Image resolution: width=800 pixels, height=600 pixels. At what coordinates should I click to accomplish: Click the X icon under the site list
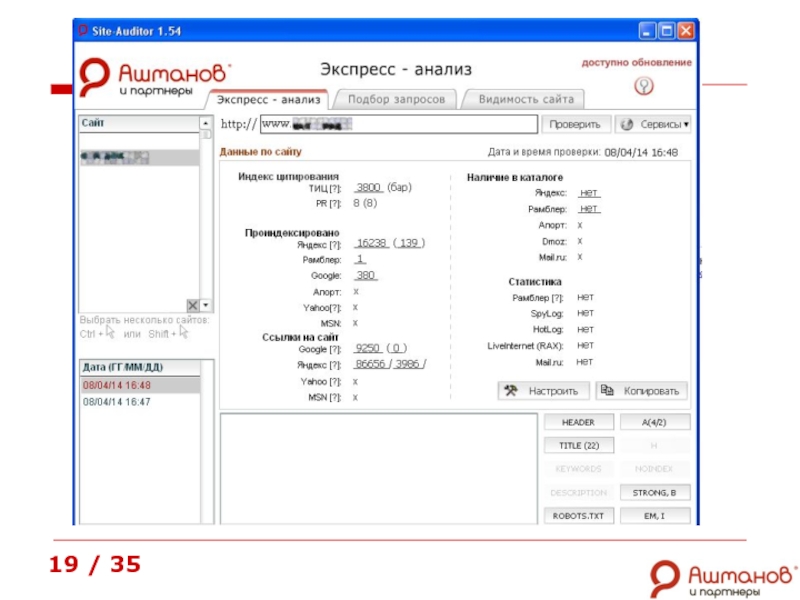click(192, 305)
